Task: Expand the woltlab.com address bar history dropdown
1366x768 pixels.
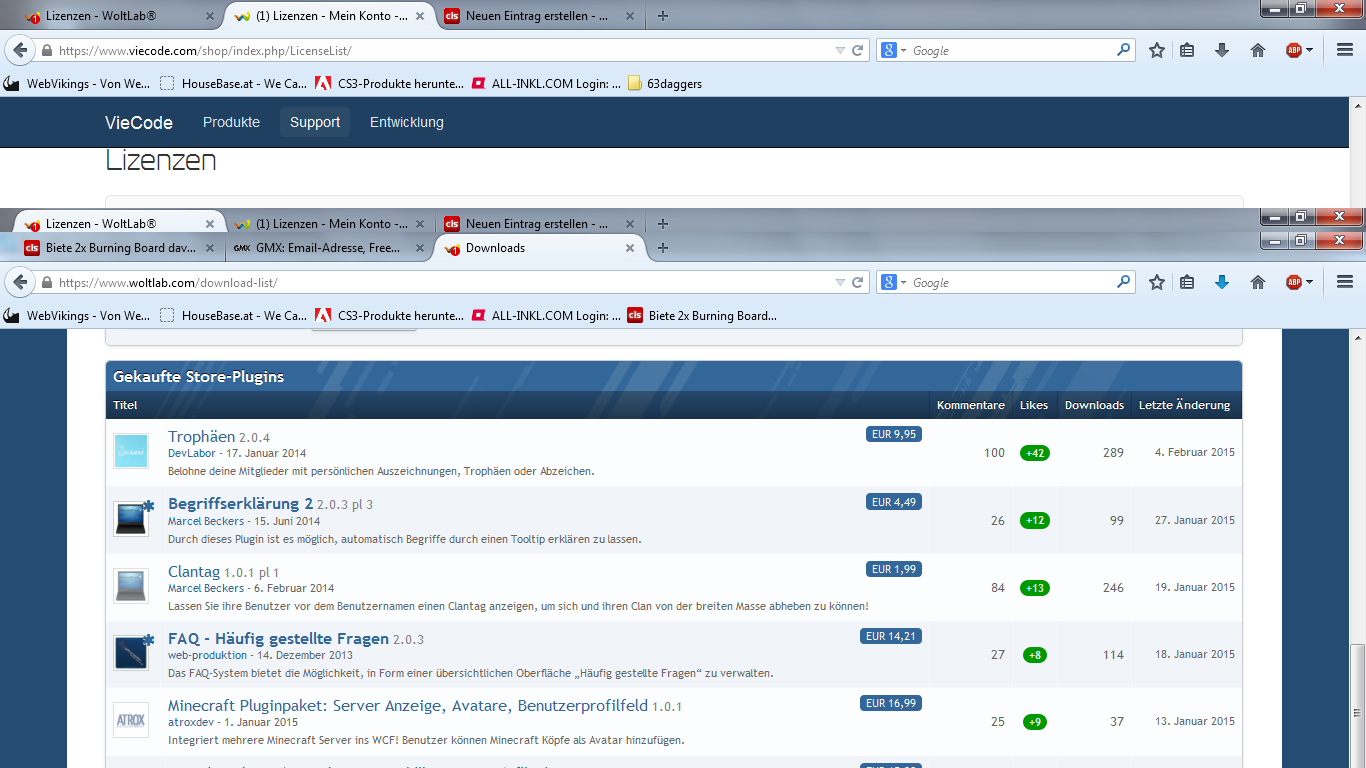Action: point(840,283)
